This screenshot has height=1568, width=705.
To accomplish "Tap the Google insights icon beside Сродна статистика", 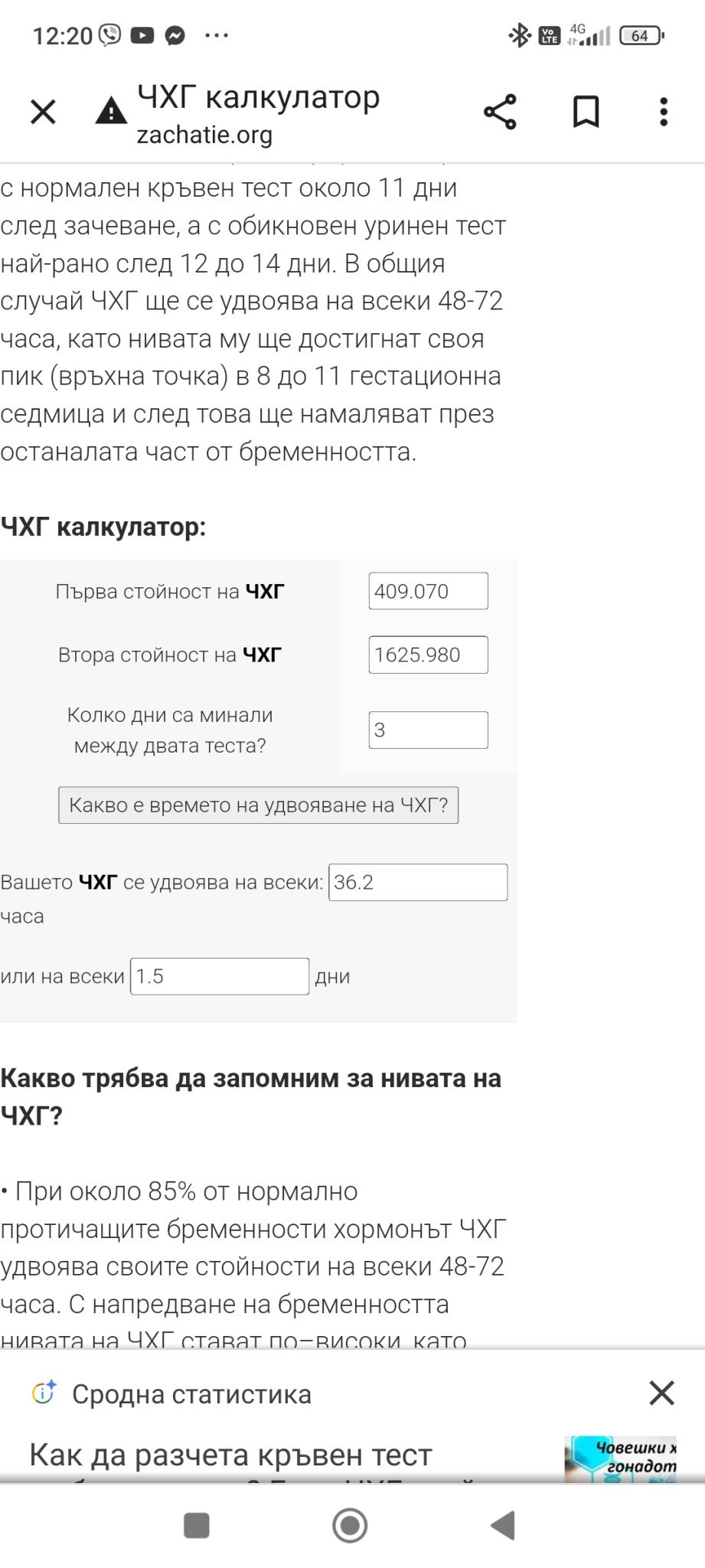I will click(x=44, y=1393).
